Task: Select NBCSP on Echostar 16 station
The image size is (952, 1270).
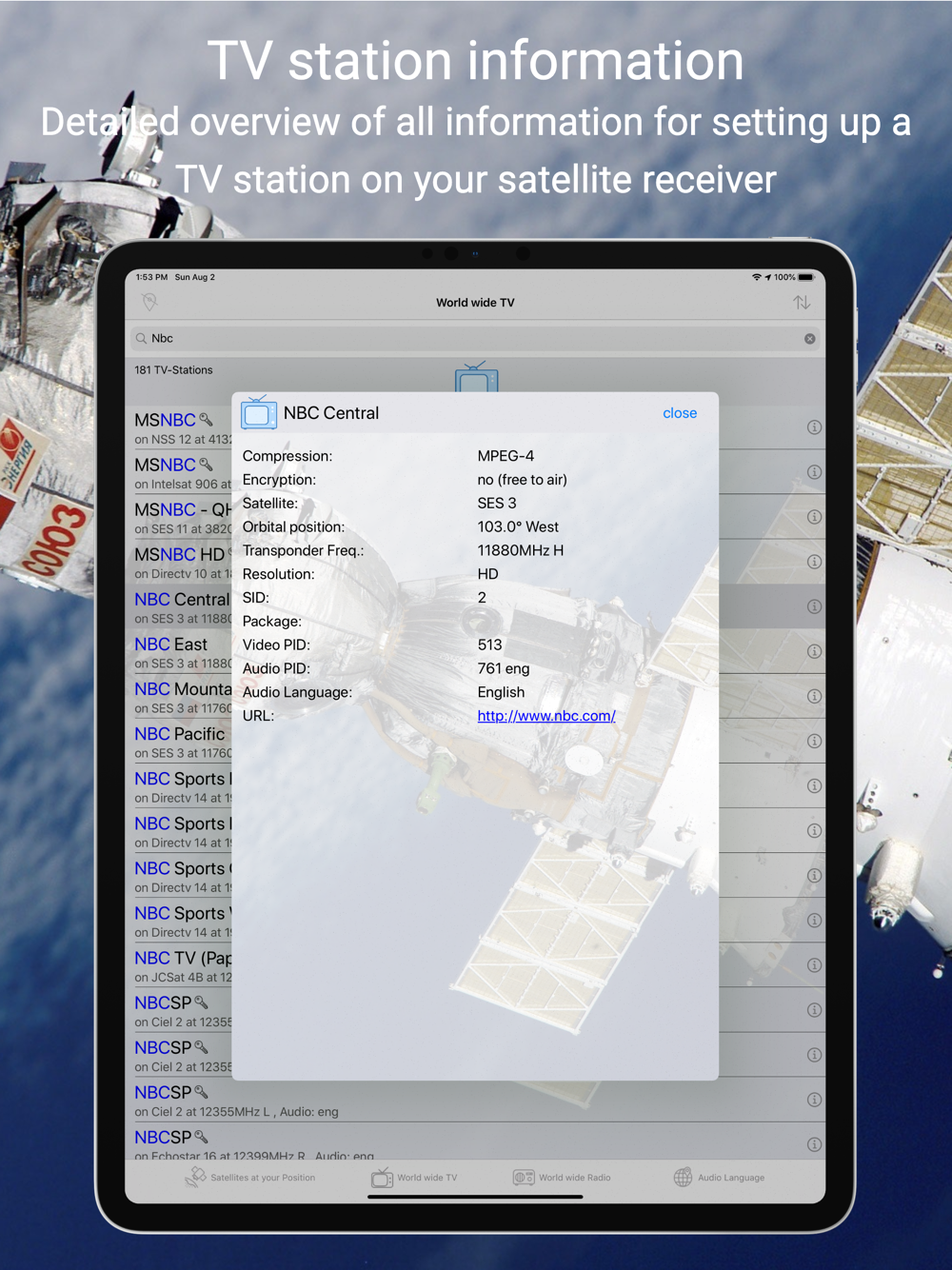Action: click(x=475, y=1142)
